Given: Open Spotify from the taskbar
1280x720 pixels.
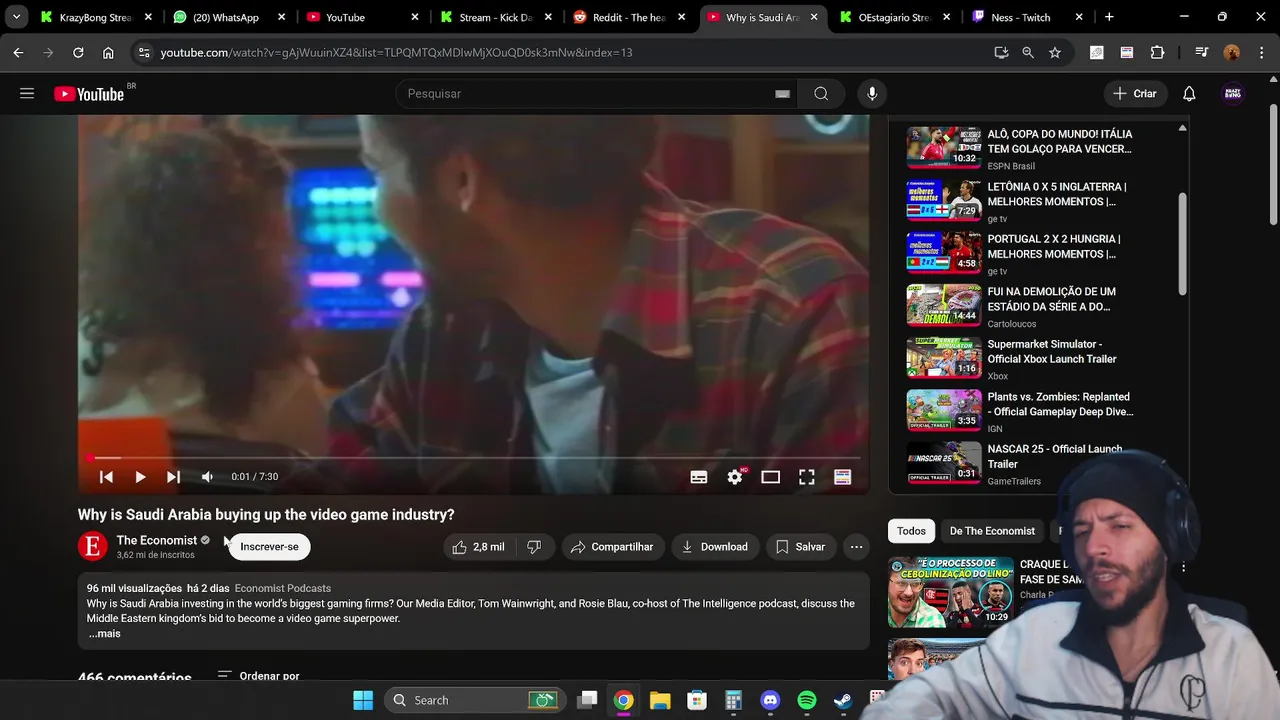Looking at the screenshot, I should pos(807,700).
